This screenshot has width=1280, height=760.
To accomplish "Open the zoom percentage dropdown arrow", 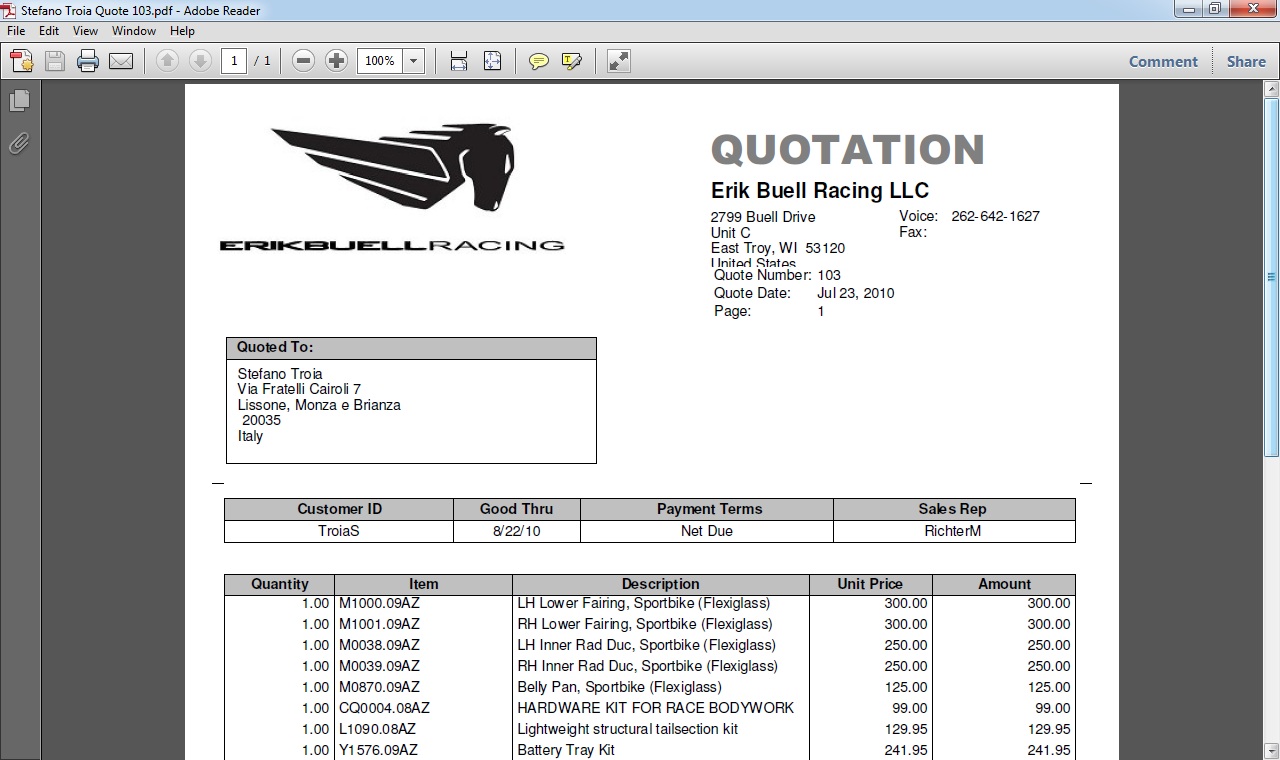I will (x=414, y=61).
